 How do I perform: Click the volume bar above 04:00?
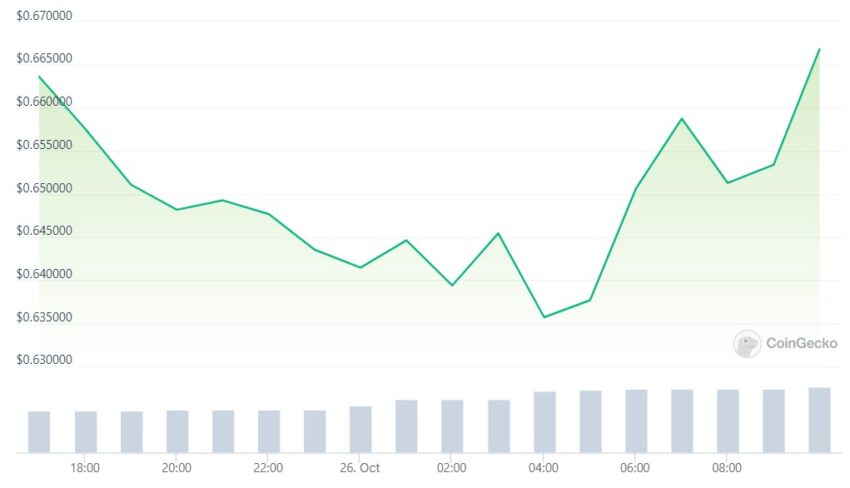tap(545, 422)
